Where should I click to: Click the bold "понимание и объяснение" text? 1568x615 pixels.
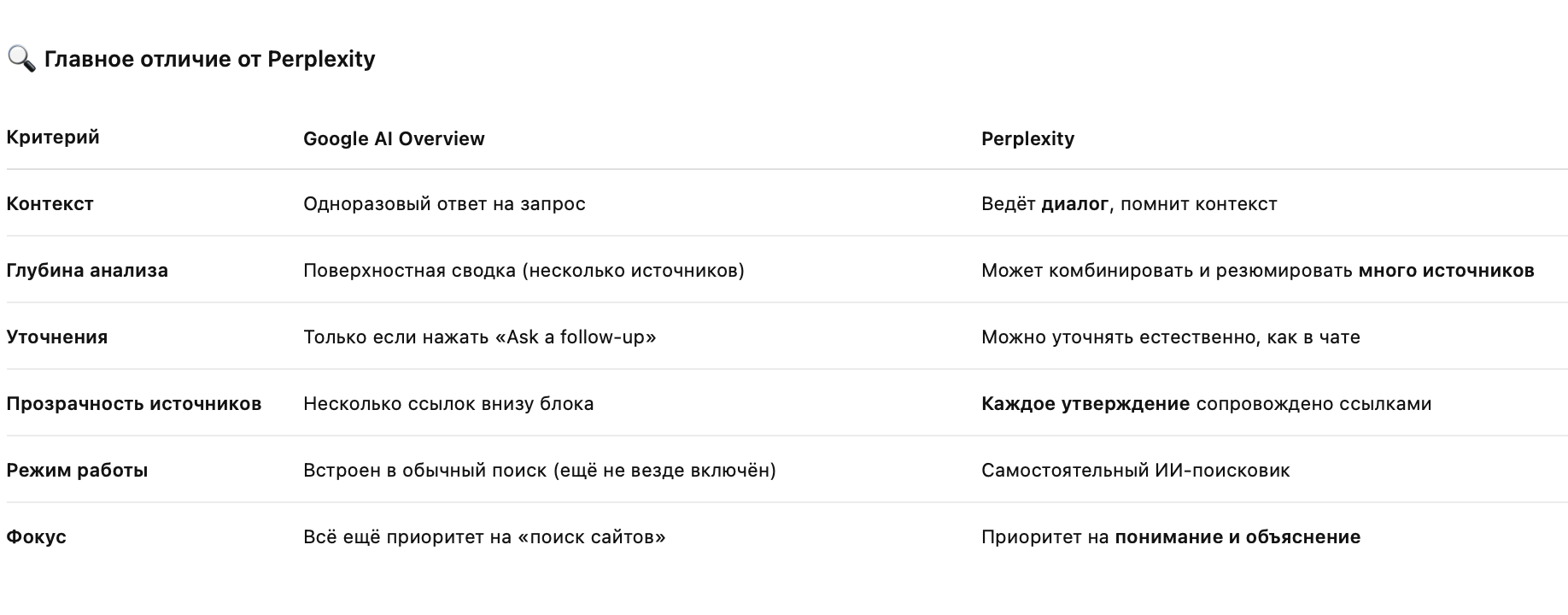coord(1237,537)
